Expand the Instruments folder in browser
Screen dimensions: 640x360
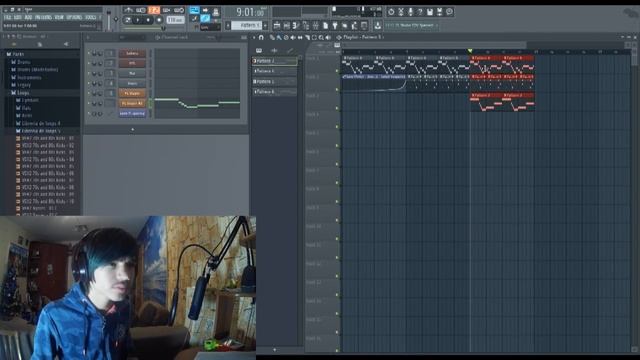point(26,77)
